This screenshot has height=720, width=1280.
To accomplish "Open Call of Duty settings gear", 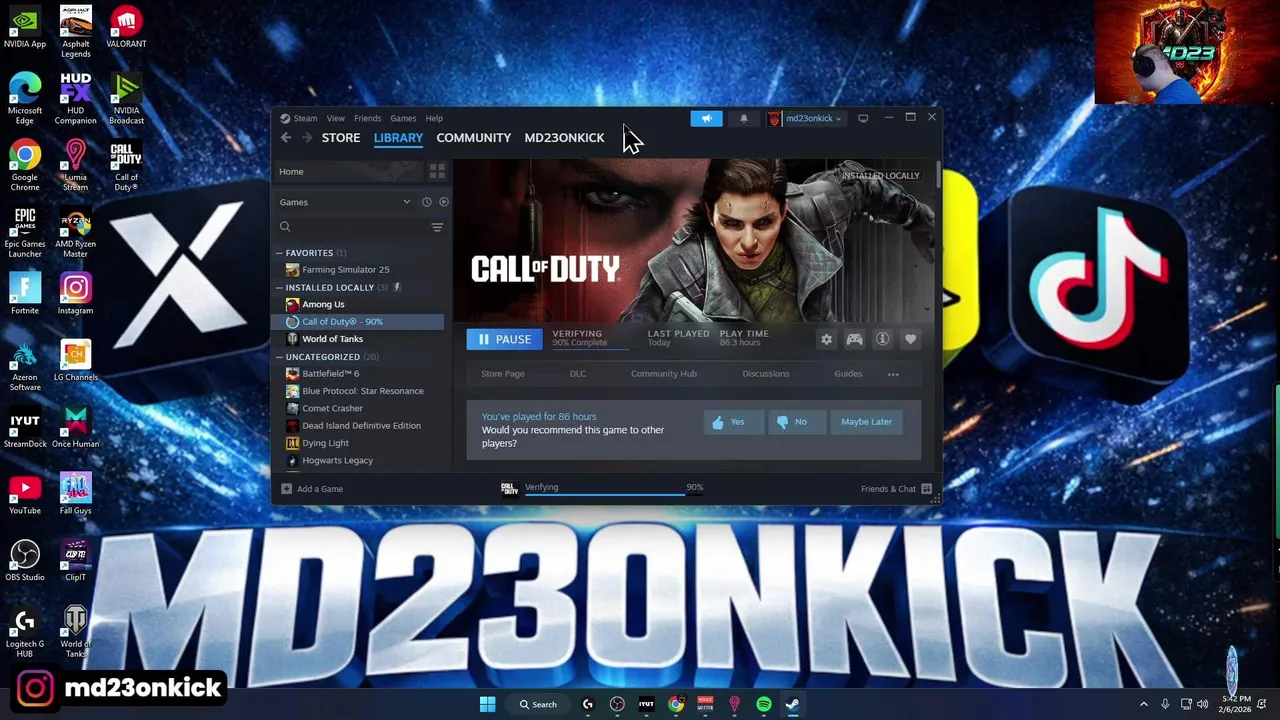I will coord(826,339).
